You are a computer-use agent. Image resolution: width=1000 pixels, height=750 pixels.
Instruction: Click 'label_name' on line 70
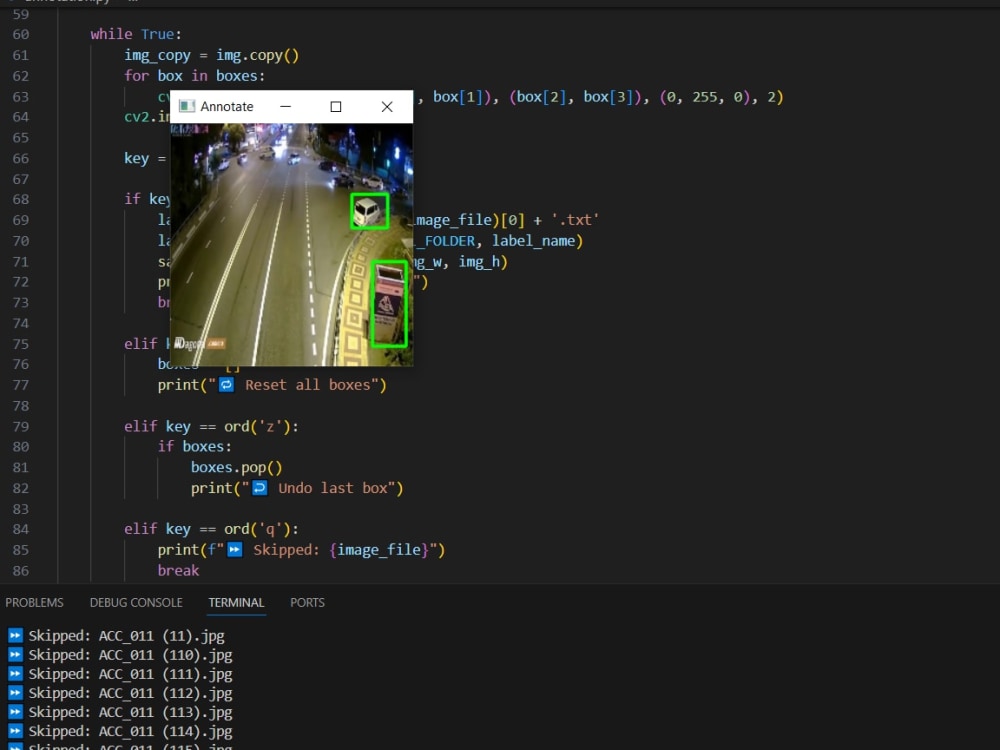[x=533, y=241]
